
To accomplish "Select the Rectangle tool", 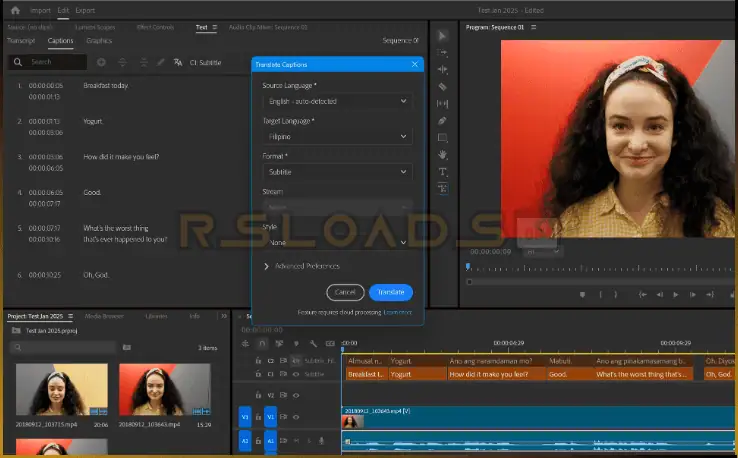I will point(442,137).
